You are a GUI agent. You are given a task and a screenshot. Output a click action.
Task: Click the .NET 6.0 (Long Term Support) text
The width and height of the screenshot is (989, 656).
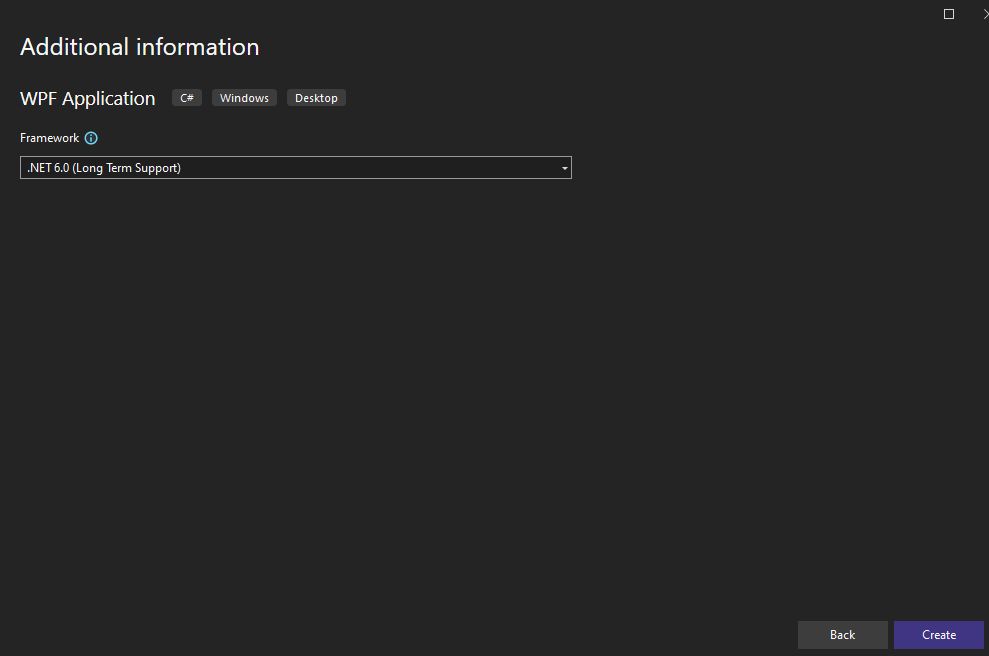tap(104, 168)
